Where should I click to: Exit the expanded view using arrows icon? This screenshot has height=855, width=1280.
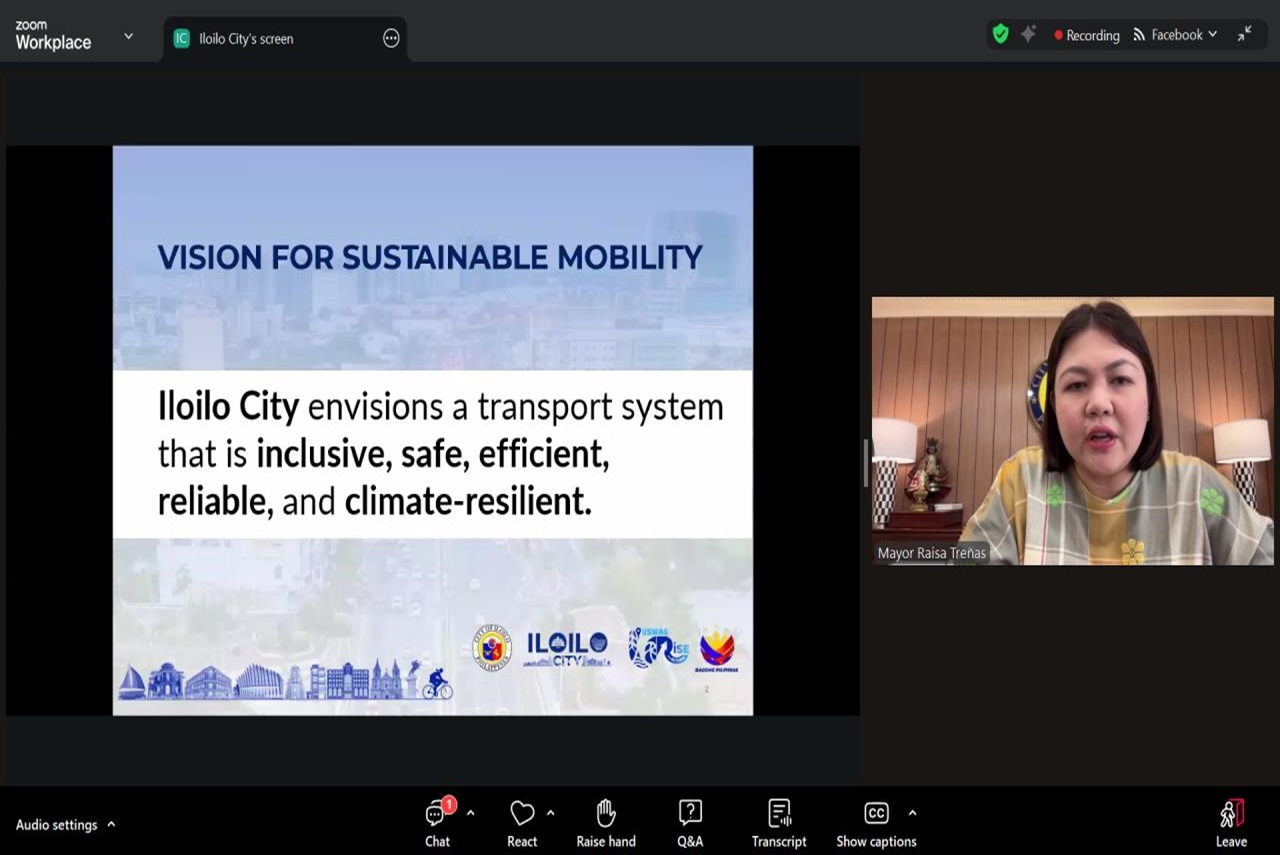(1244, 34)
